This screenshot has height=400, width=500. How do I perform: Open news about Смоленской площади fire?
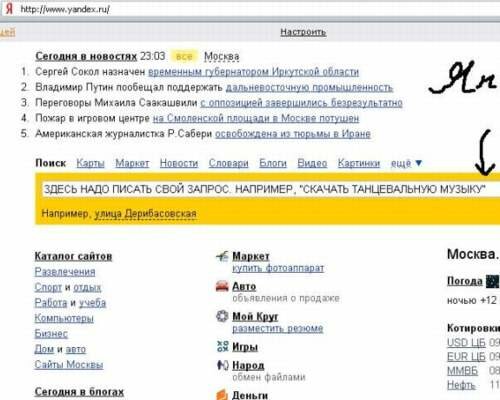click(x=256, y=118)
